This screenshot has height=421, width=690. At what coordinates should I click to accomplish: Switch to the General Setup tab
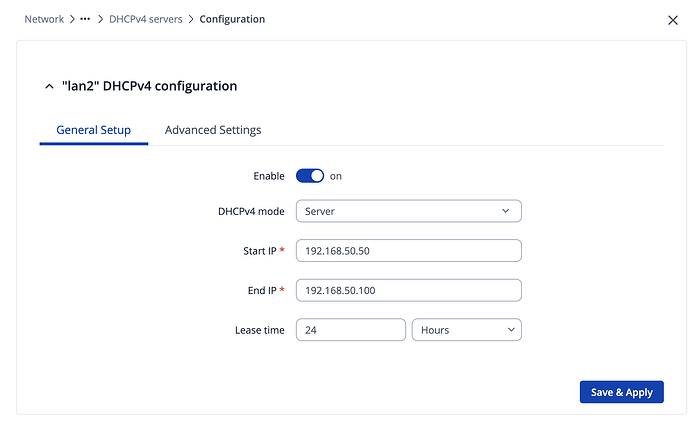[x=93, y=130]
